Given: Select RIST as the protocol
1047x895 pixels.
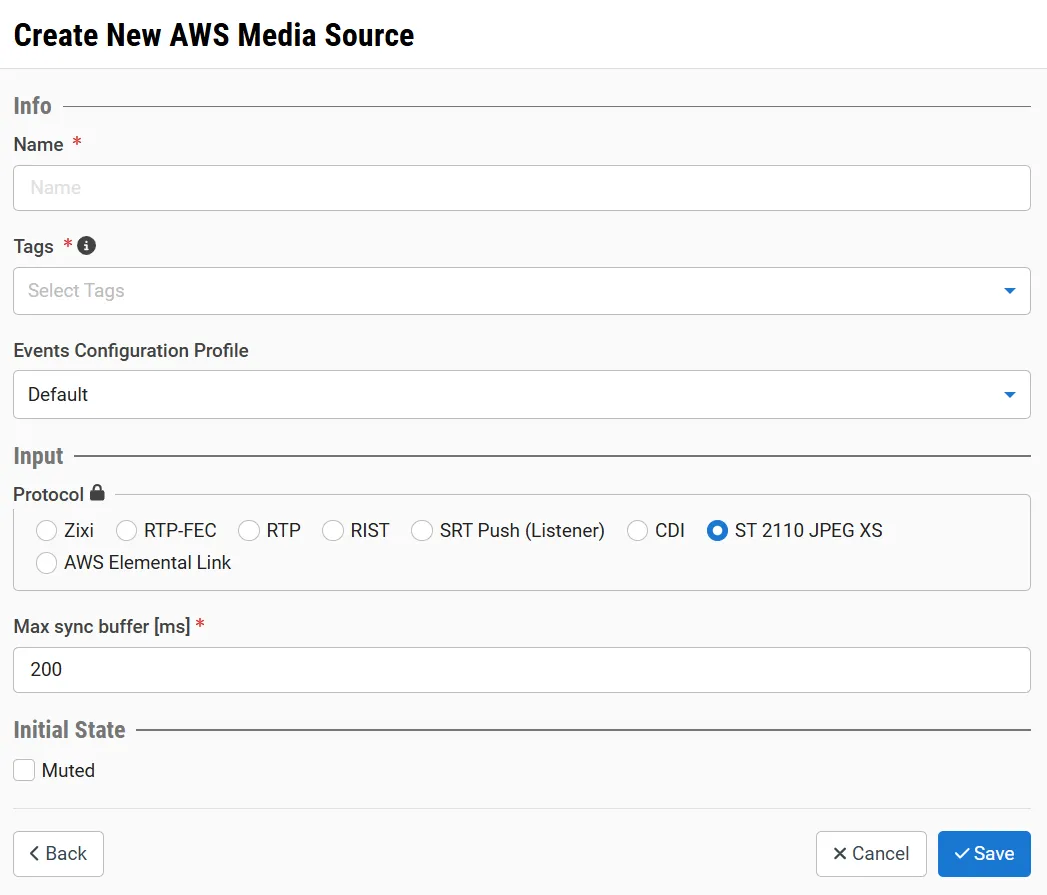Looking at the screenshot, I should coord(333,530).
